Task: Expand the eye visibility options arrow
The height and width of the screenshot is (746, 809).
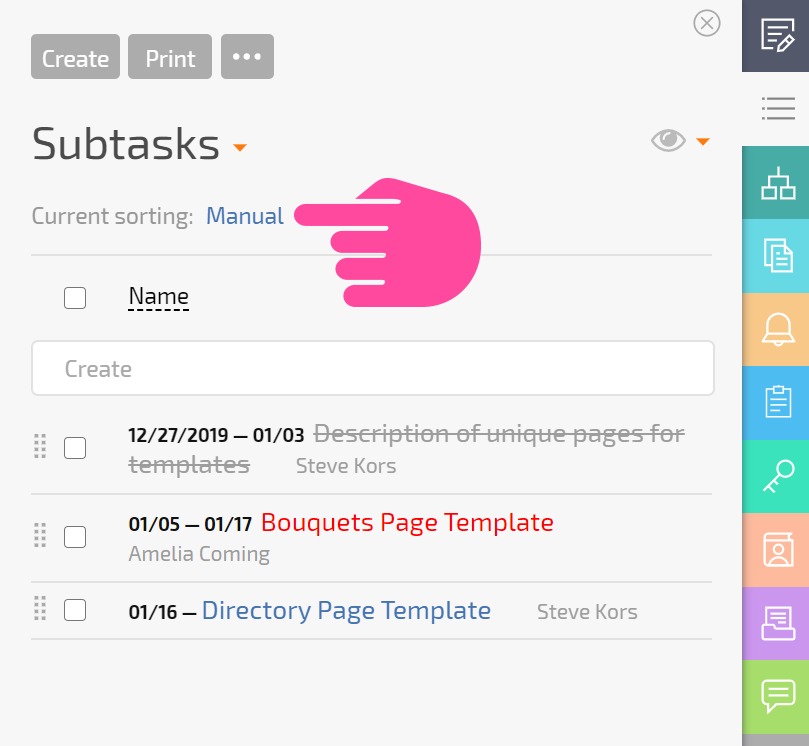Action: [x=703, y=141]
